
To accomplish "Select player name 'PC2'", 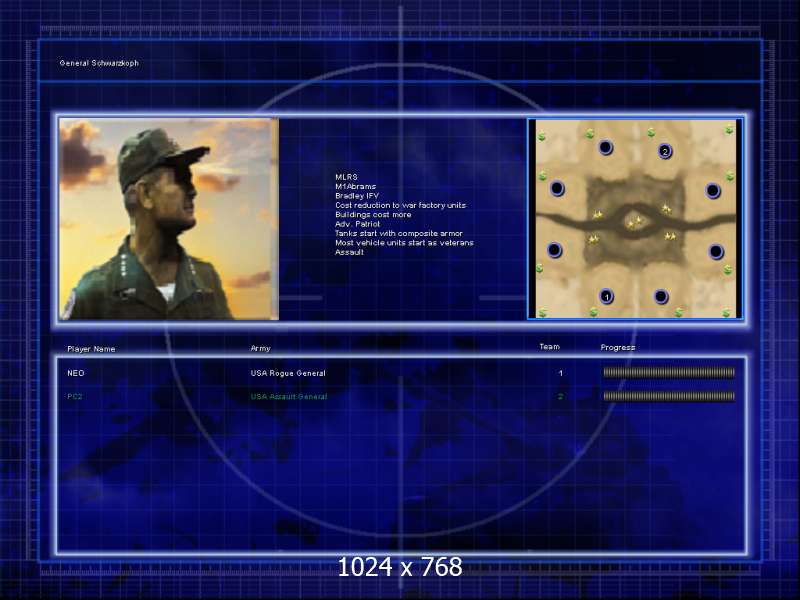I will [74, 396].
